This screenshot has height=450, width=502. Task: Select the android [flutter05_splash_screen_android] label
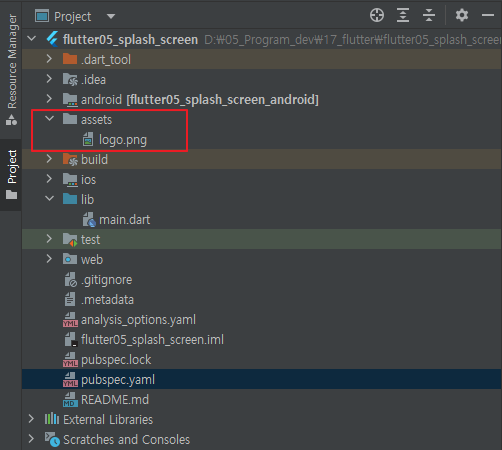pyautogui.click(x=200, y=100)
